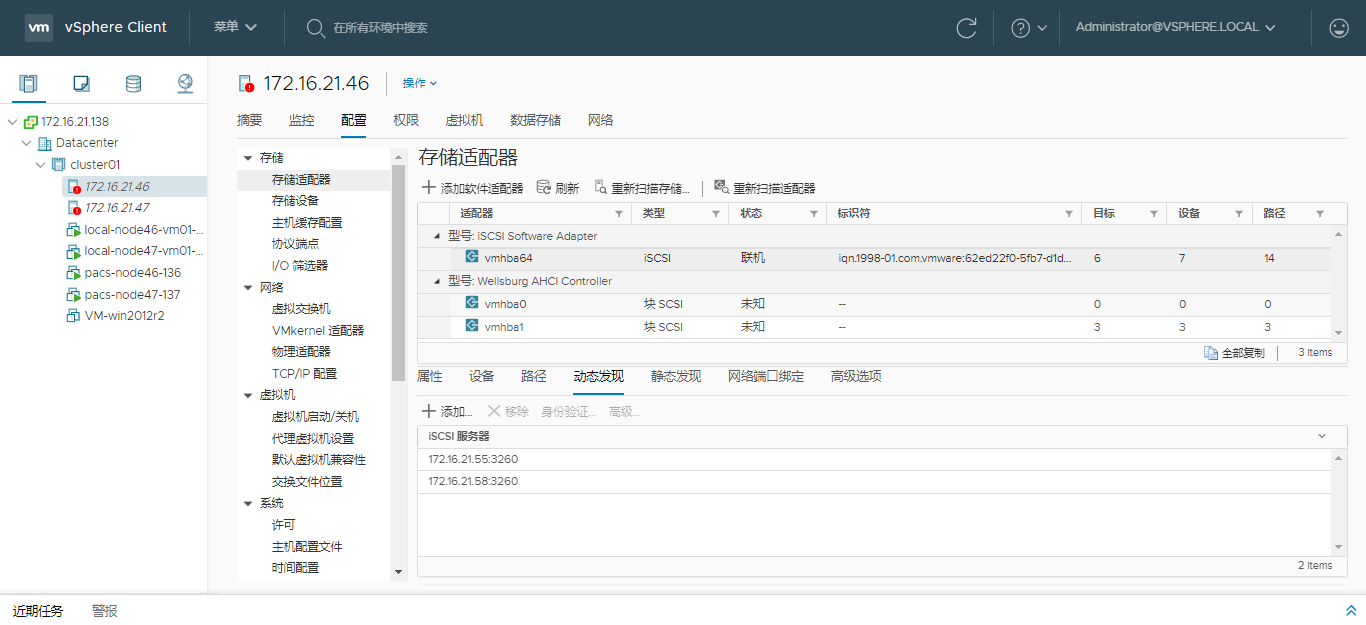Image resolution: width=1366 pixels, height=625 pixels.
Task: Open 虚拟交换机 in configuration menu
Action: tap(301, 309)
